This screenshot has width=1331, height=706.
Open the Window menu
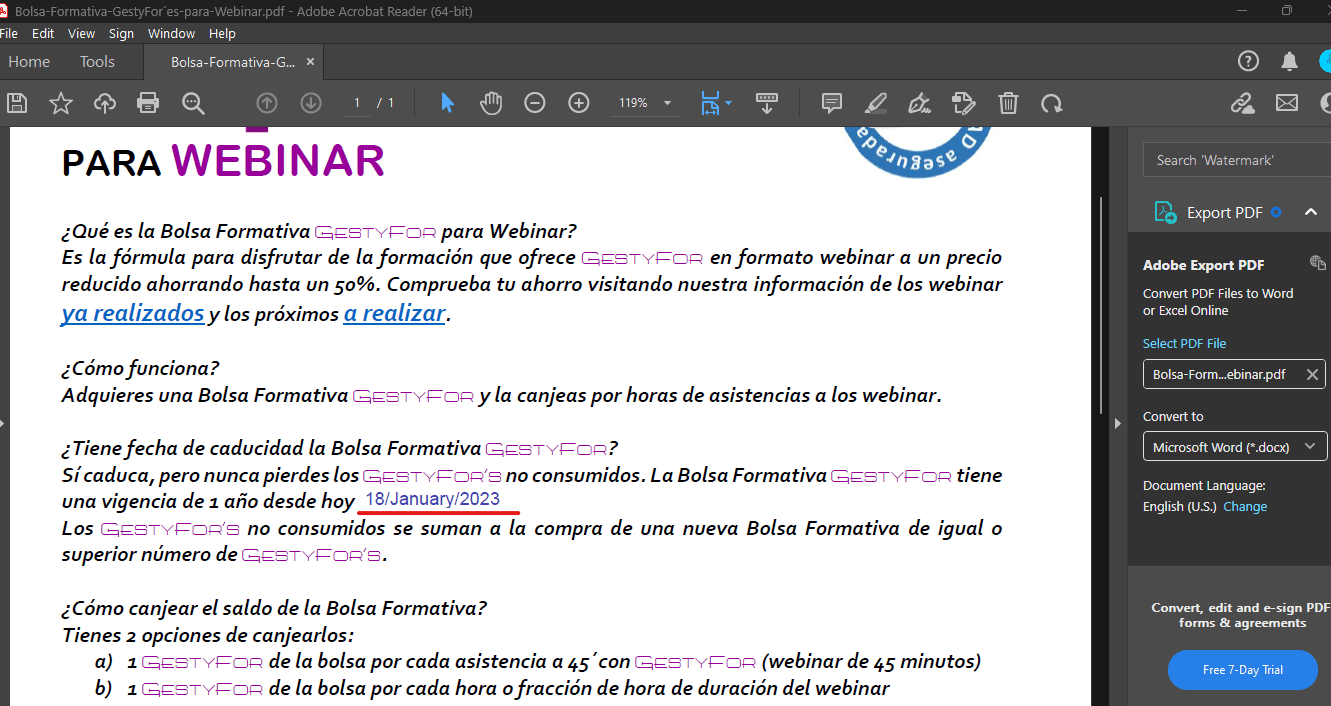tap(171, 33)
